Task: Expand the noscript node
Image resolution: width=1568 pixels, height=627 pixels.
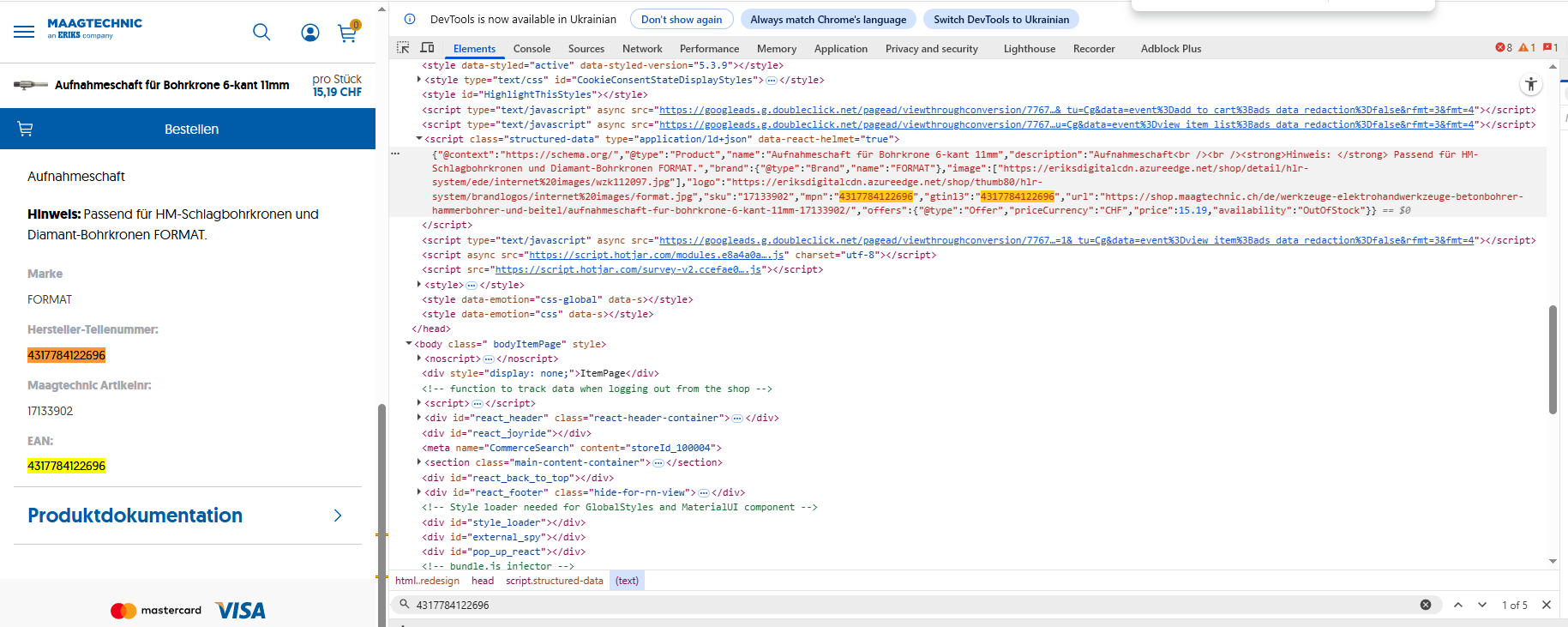Action: (x=419, y=359)
